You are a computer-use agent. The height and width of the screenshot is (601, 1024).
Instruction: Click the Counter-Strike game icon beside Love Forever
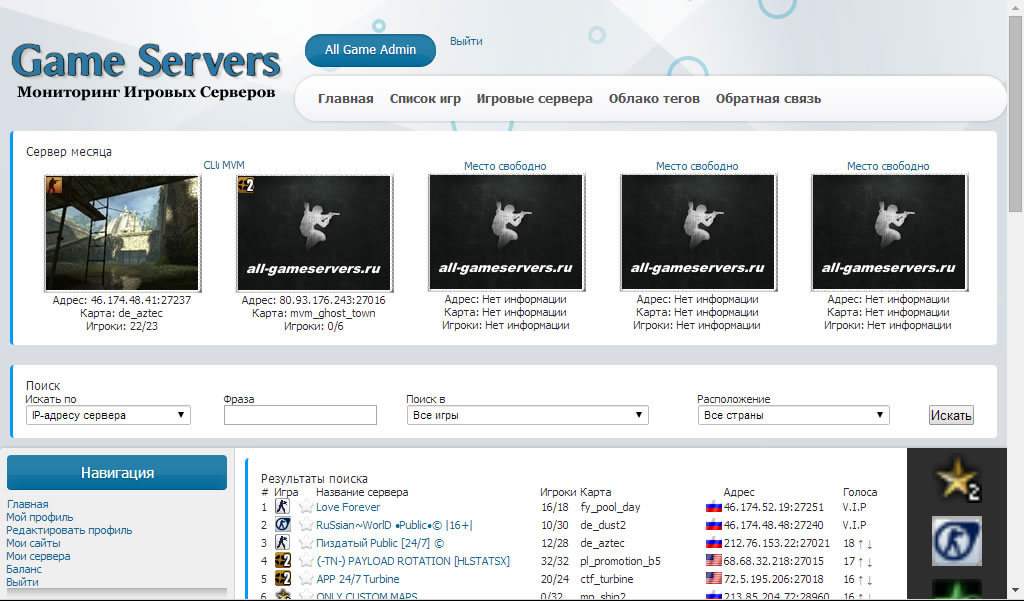coord(282,506)
